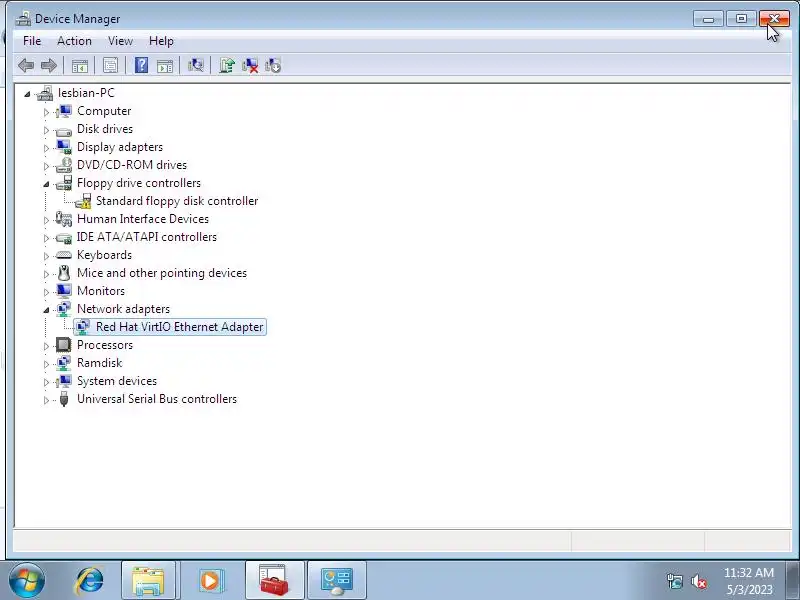
Task: Open the Help menu
Action: click(x=161, y=41)
